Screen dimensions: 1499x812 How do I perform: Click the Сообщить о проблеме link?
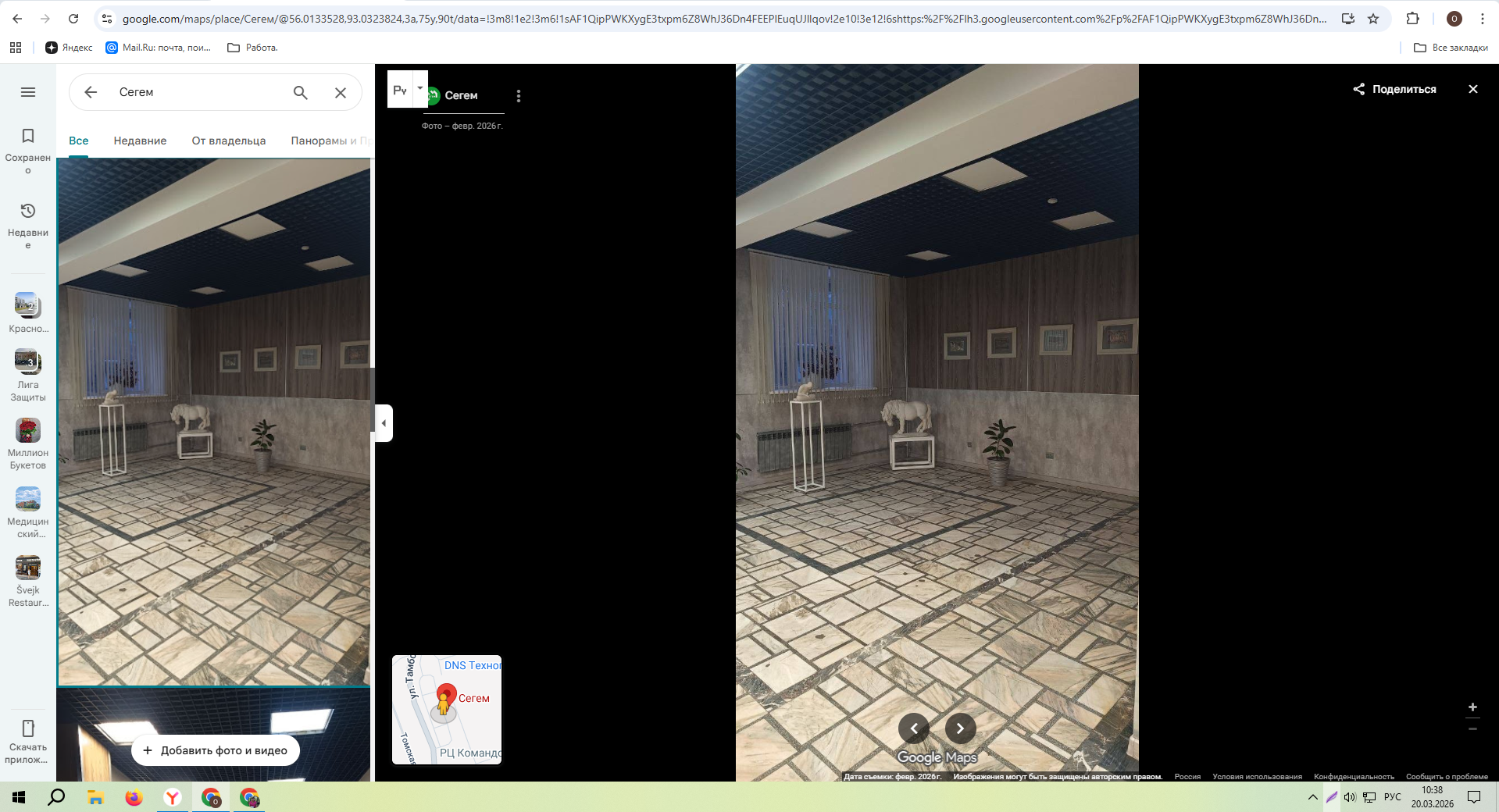point(1447,777)
